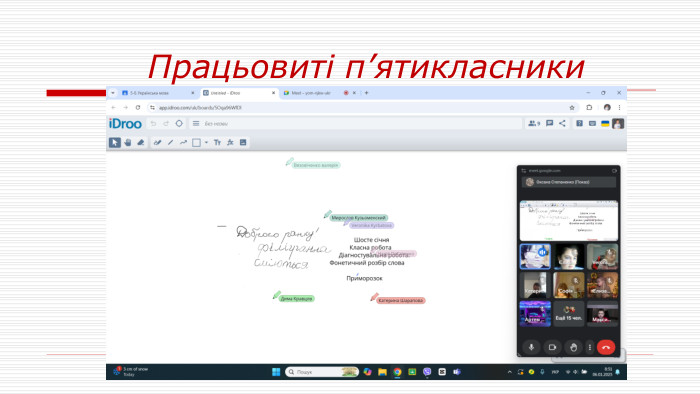Open the shape tool dropdown arrow
The height and width of the screenshot is (394, 700).
(206, 142)
